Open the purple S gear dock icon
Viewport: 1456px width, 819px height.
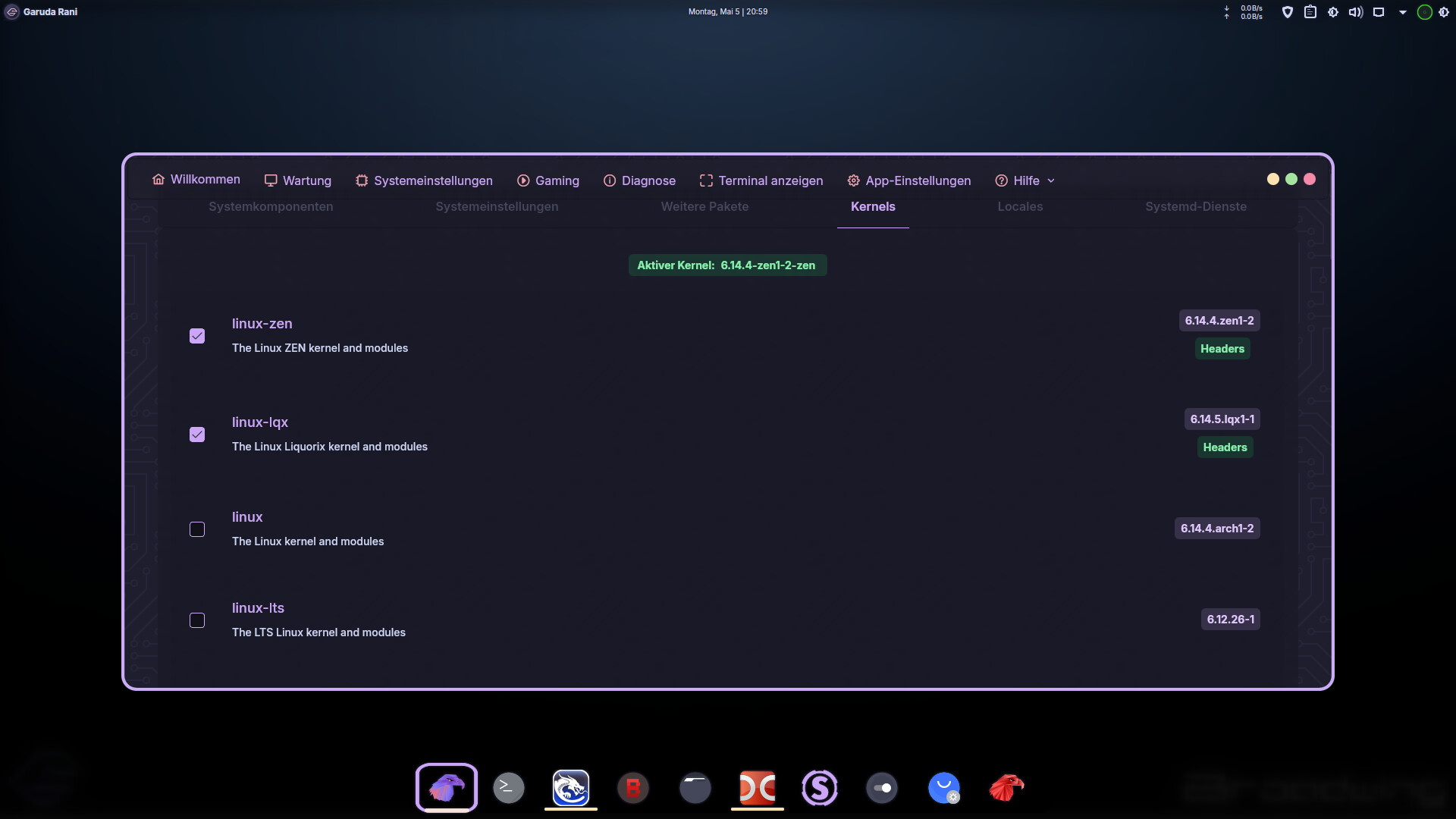(x=820, y=788)
